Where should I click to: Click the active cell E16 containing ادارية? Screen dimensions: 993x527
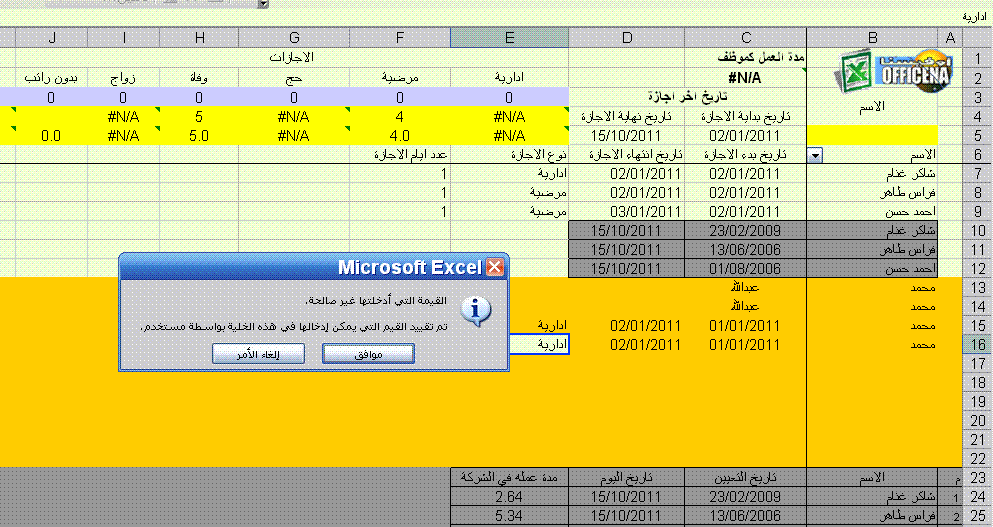pos(539,344)
